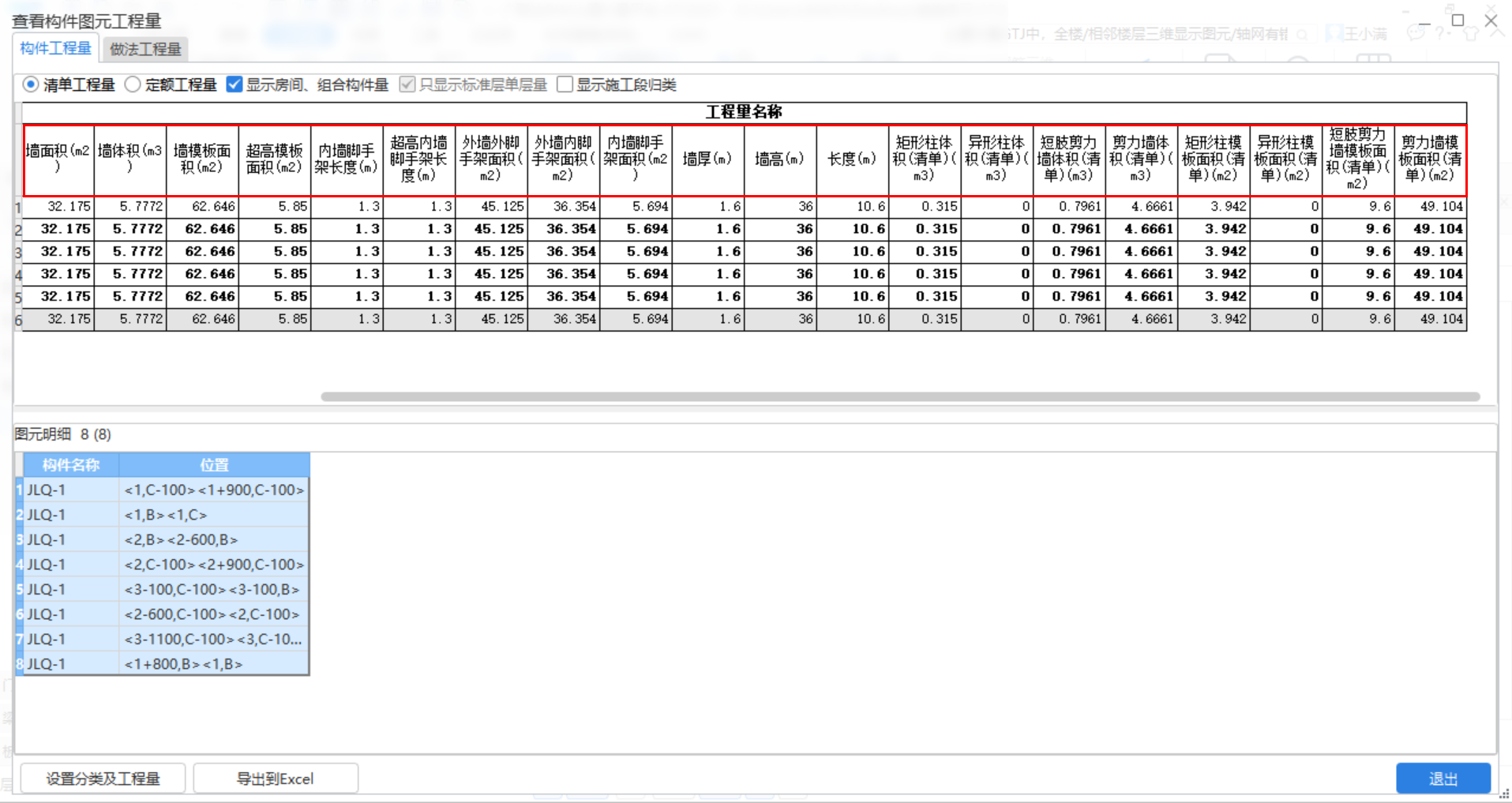The height and width of the screenshot is (803, 1512).
Task: Select JLQ-1 at <1,B><1,C>
Action: (x=162, y=515)
